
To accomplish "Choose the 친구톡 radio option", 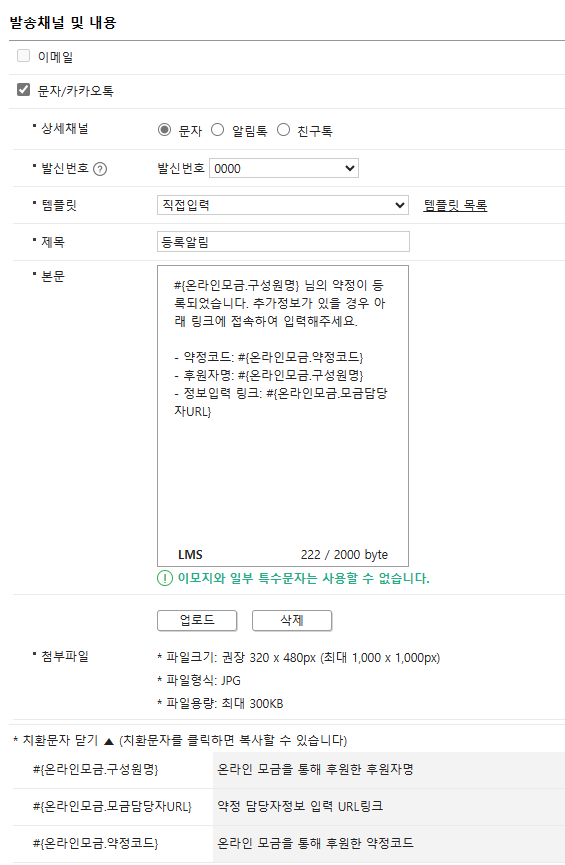I will point(283,130).
